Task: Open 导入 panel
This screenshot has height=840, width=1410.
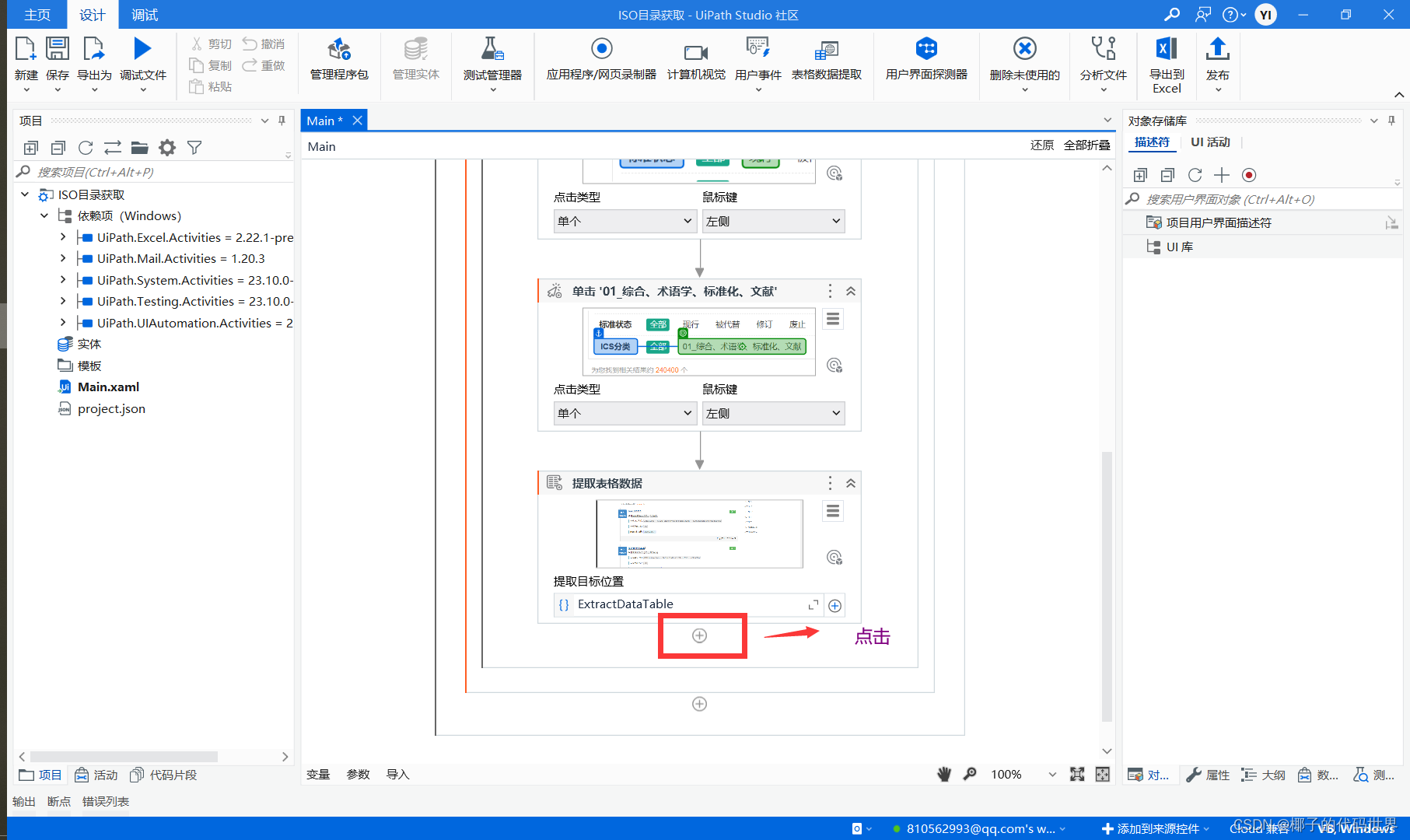Action: 398,775
